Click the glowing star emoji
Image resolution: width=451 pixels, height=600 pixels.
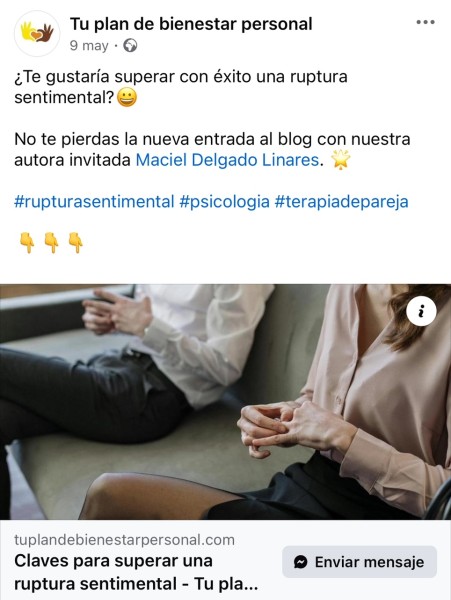tap(340, 160)
